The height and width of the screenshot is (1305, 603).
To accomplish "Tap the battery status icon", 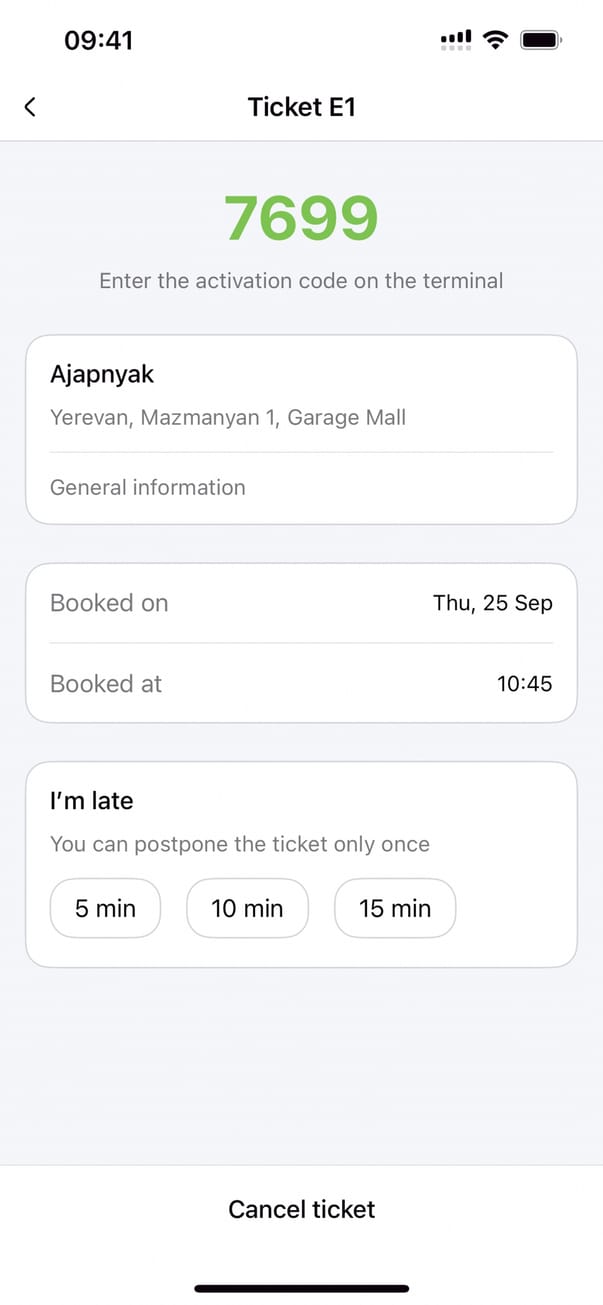I will pos(542,40).
